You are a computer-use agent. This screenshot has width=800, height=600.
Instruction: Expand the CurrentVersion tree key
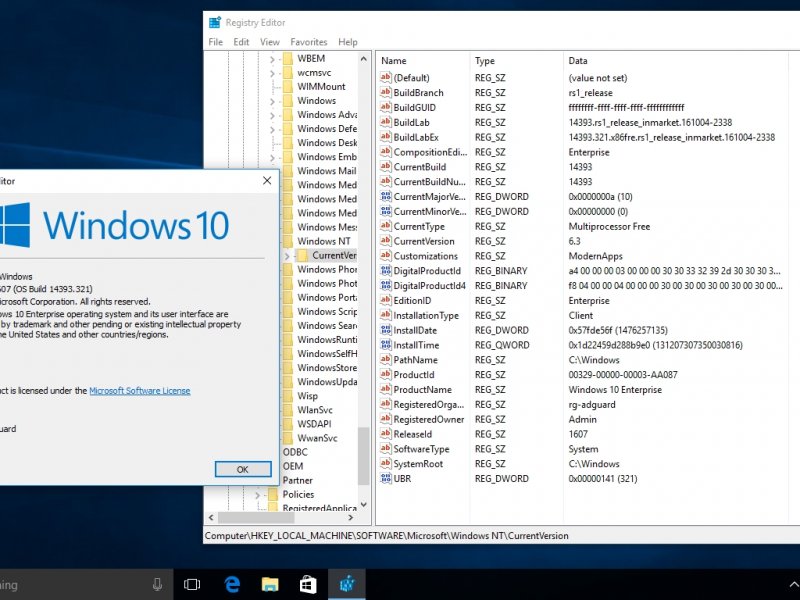click(287, 256)
